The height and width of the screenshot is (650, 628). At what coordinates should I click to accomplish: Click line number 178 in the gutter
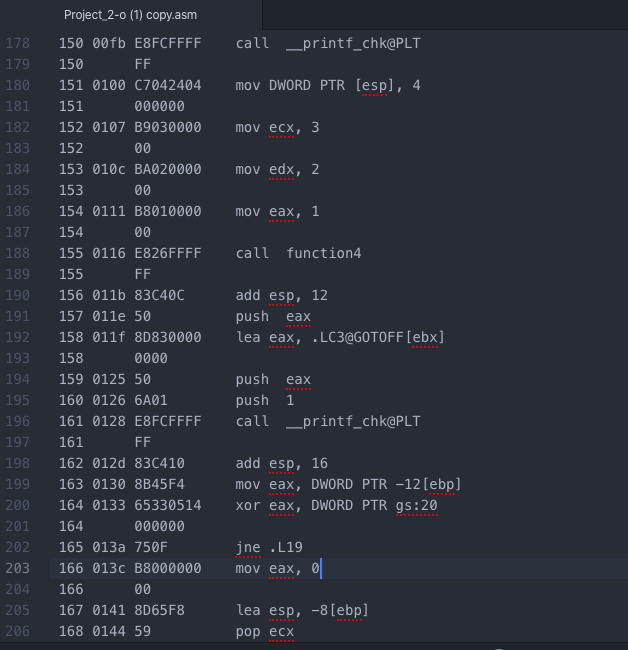pyautogui.click(x=17, y=43)
